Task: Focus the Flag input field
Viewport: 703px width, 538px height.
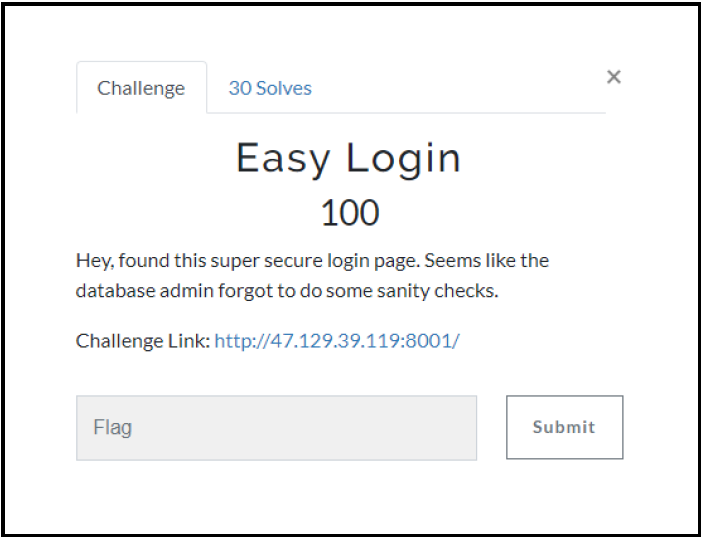Action: (x=276, y=428)
